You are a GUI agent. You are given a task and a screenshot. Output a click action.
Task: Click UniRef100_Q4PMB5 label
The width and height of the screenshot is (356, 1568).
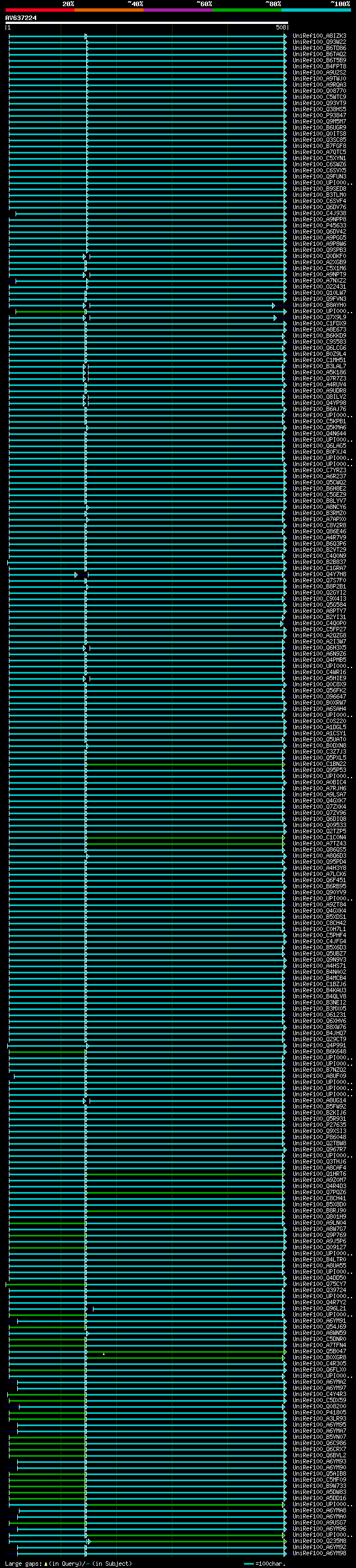tap(319, 660)
